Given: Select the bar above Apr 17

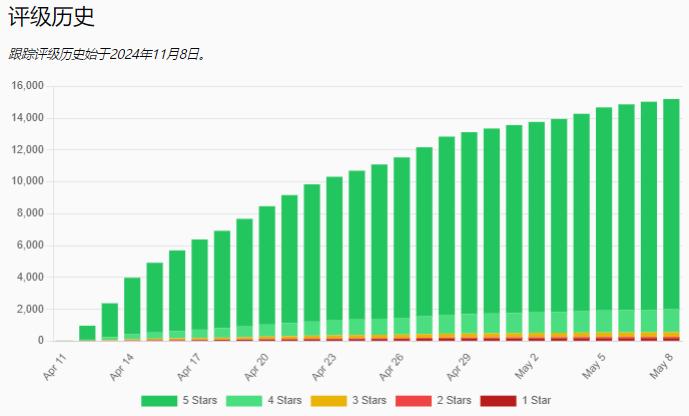Looking at the screenshot, I should [199, 290].
